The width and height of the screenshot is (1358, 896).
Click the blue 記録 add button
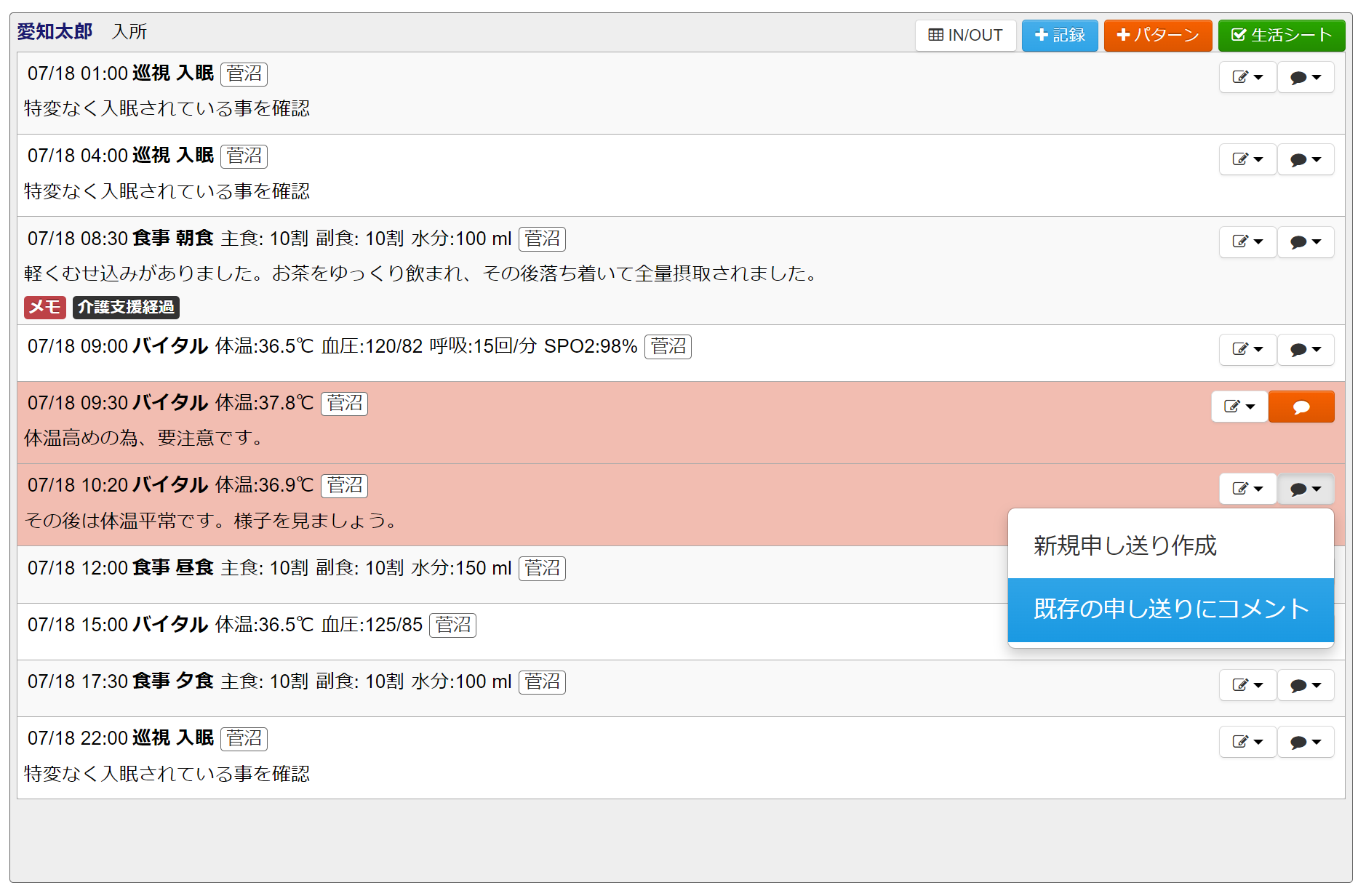pyautogui.click(x=1059, y=35)
